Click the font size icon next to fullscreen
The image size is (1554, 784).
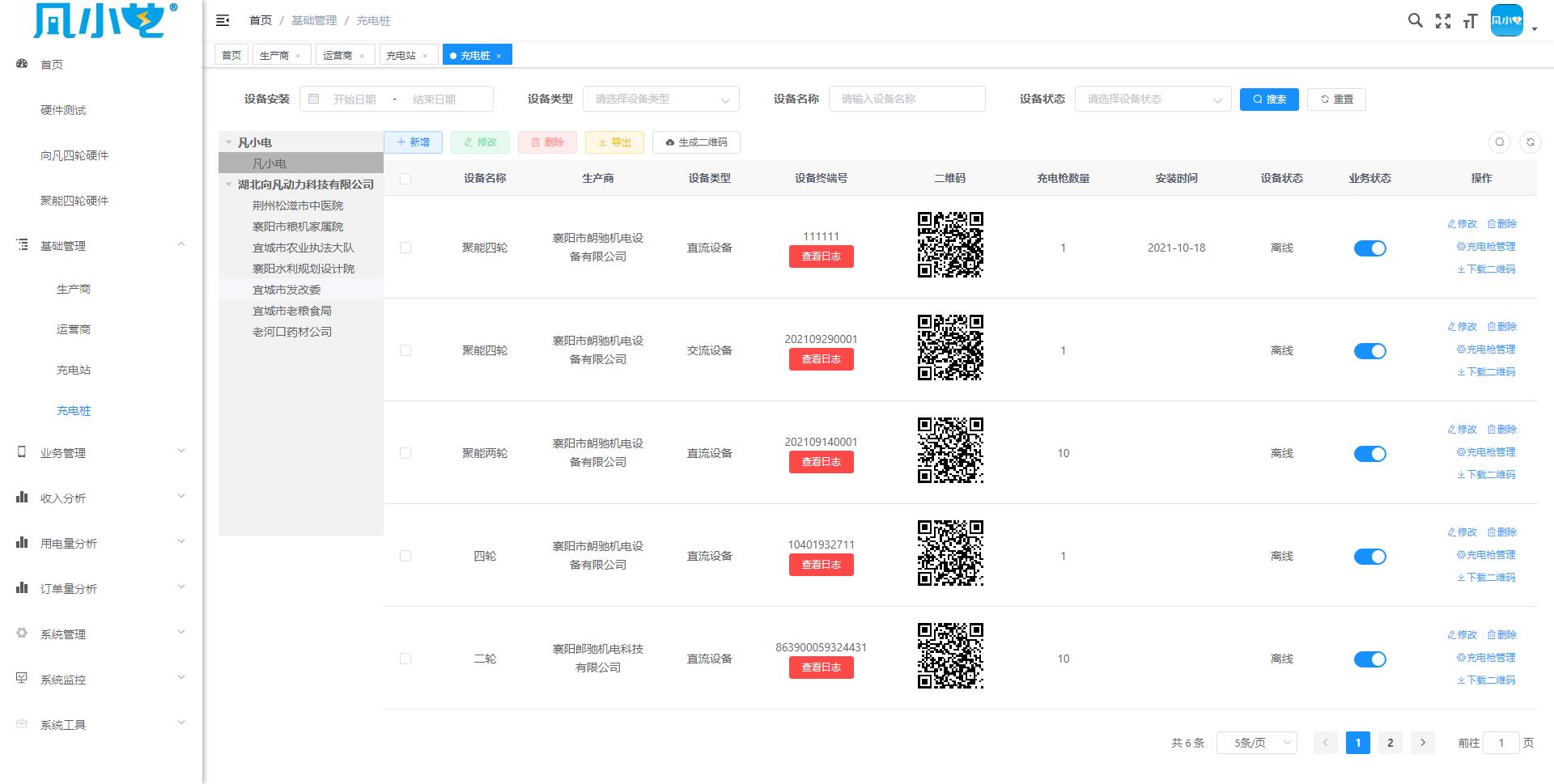point(1471,22)
